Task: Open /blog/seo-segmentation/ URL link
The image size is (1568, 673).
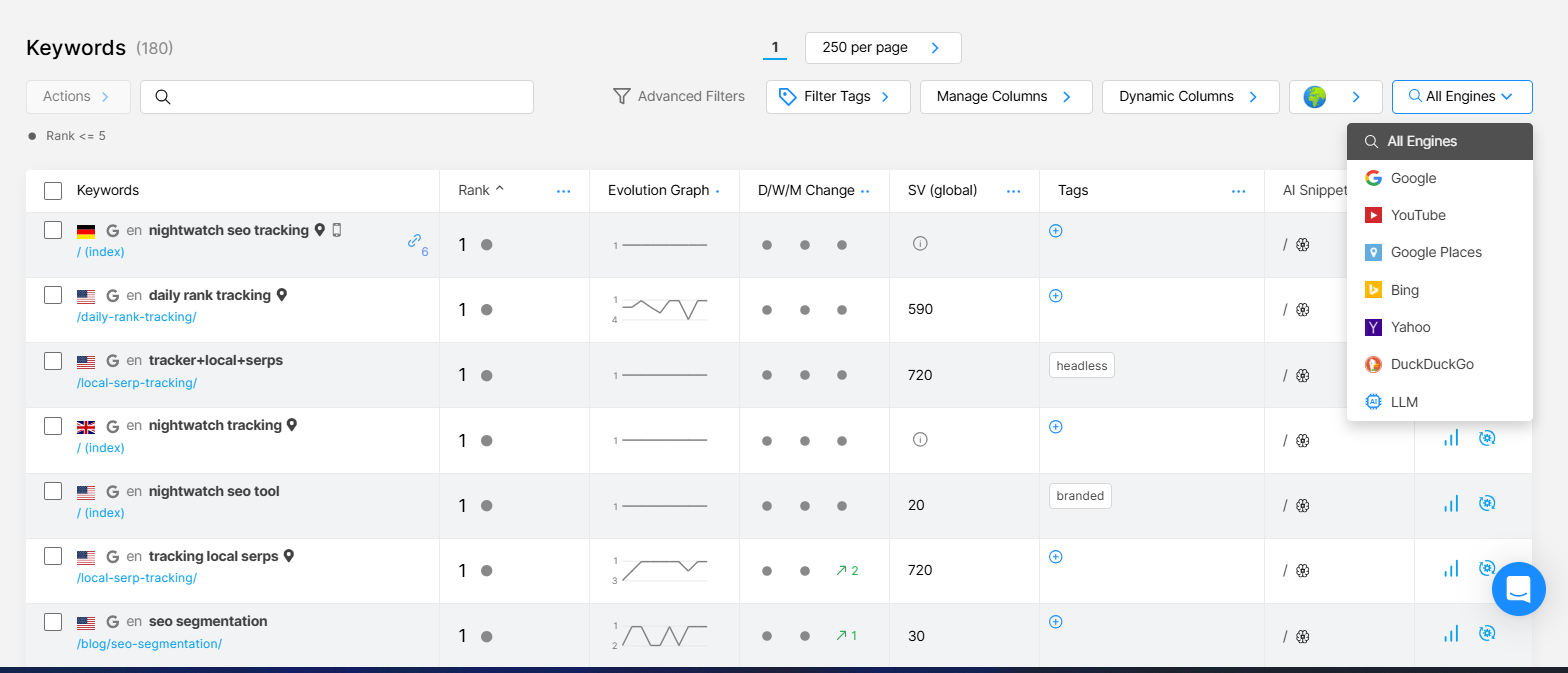Action: tap(149, 644)
